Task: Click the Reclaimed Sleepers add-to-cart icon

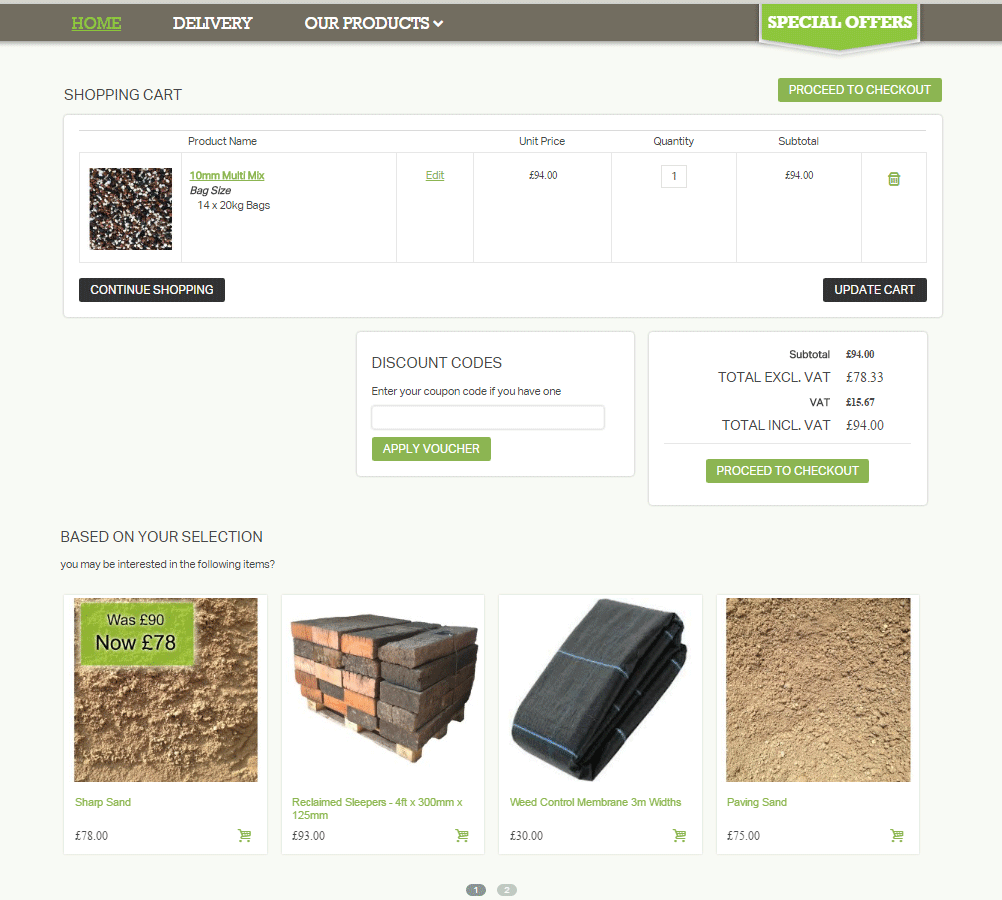Action: (461, 835)
